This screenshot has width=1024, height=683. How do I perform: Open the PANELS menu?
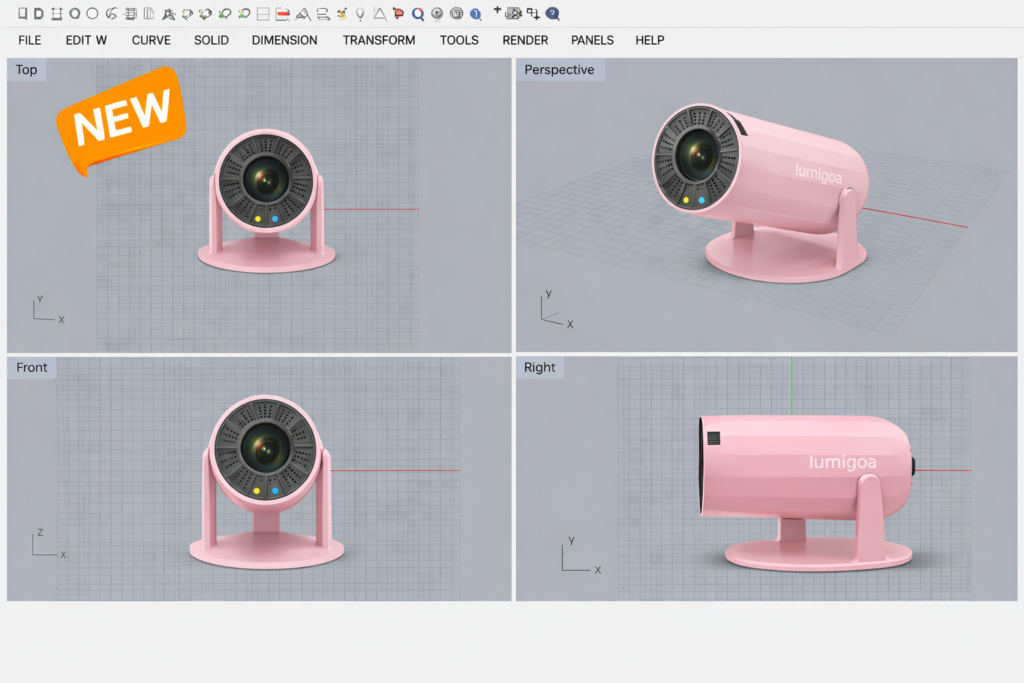[592, 41]
